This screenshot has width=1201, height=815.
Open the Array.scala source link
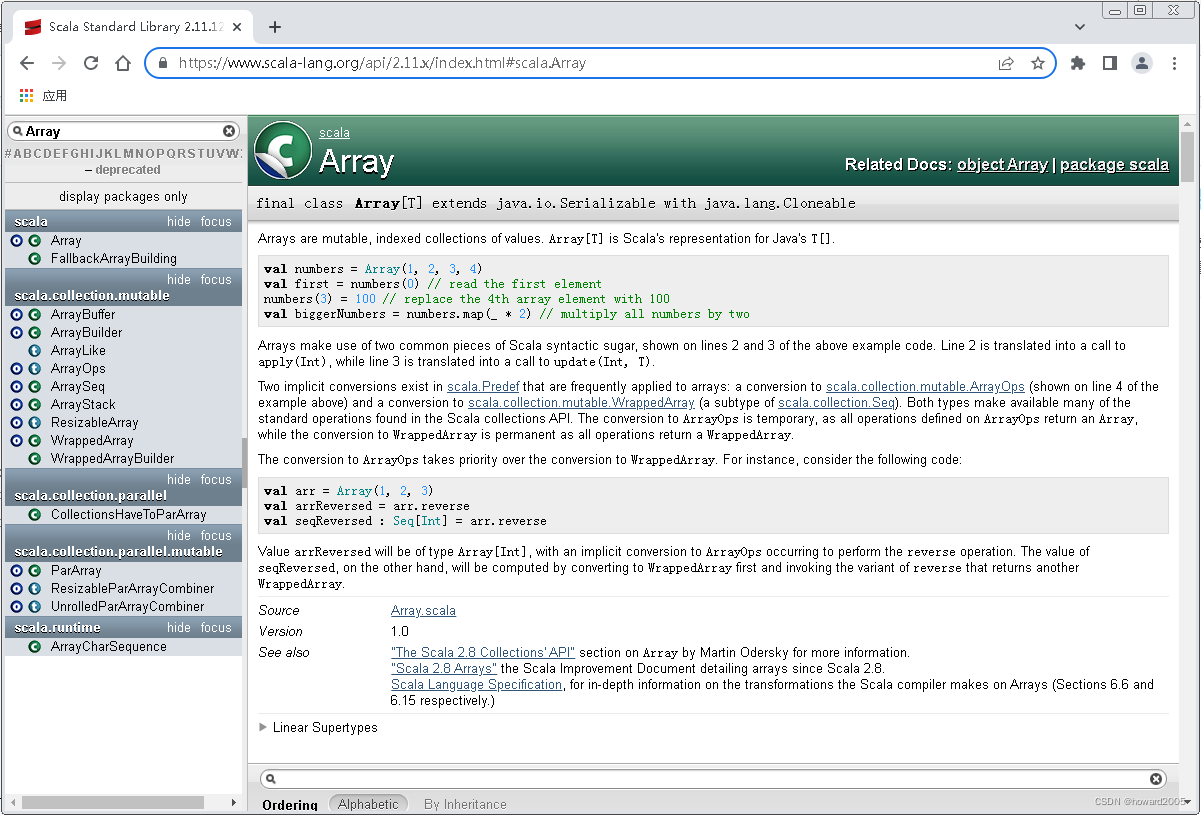[423, 611]
